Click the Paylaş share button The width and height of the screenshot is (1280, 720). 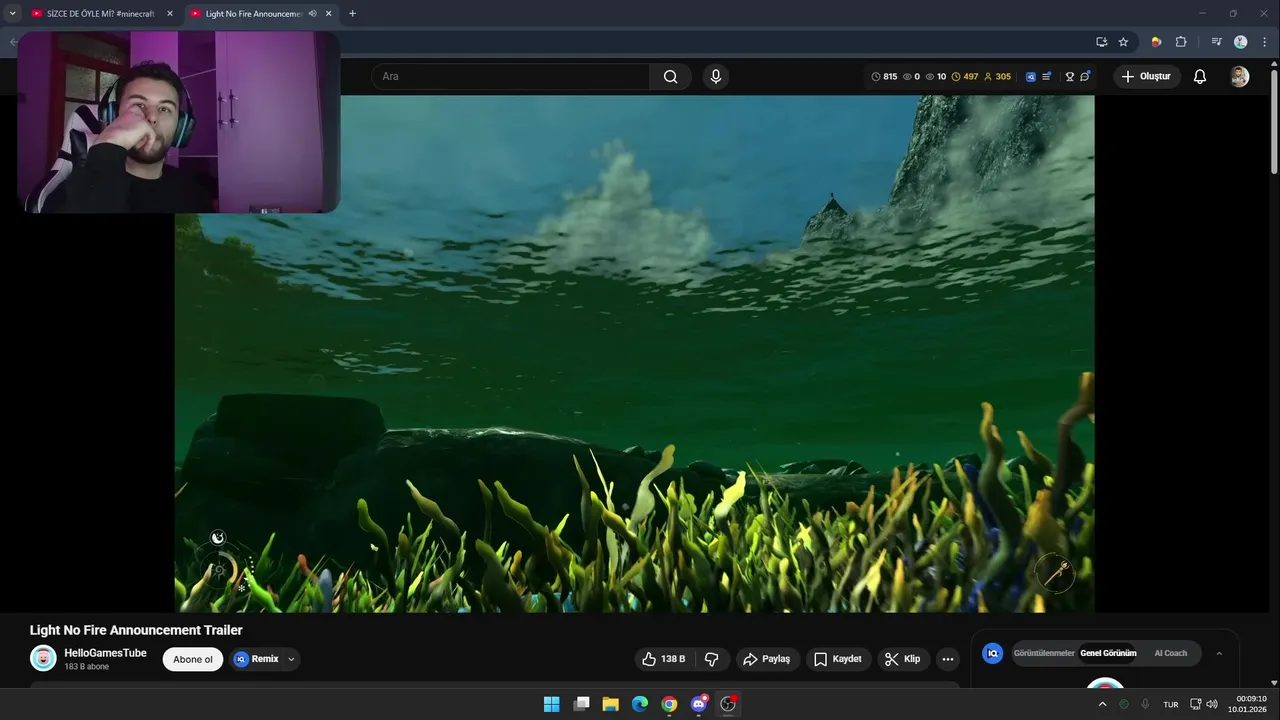pyautogui.click(x=767, y=659)
